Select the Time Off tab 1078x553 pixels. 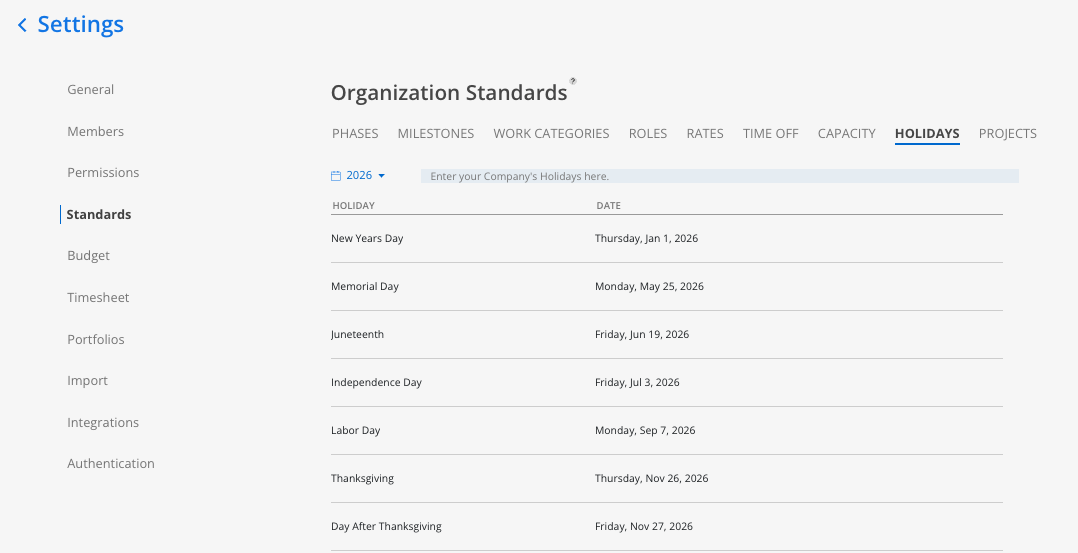pyautogui.click(x=771, y=133)
